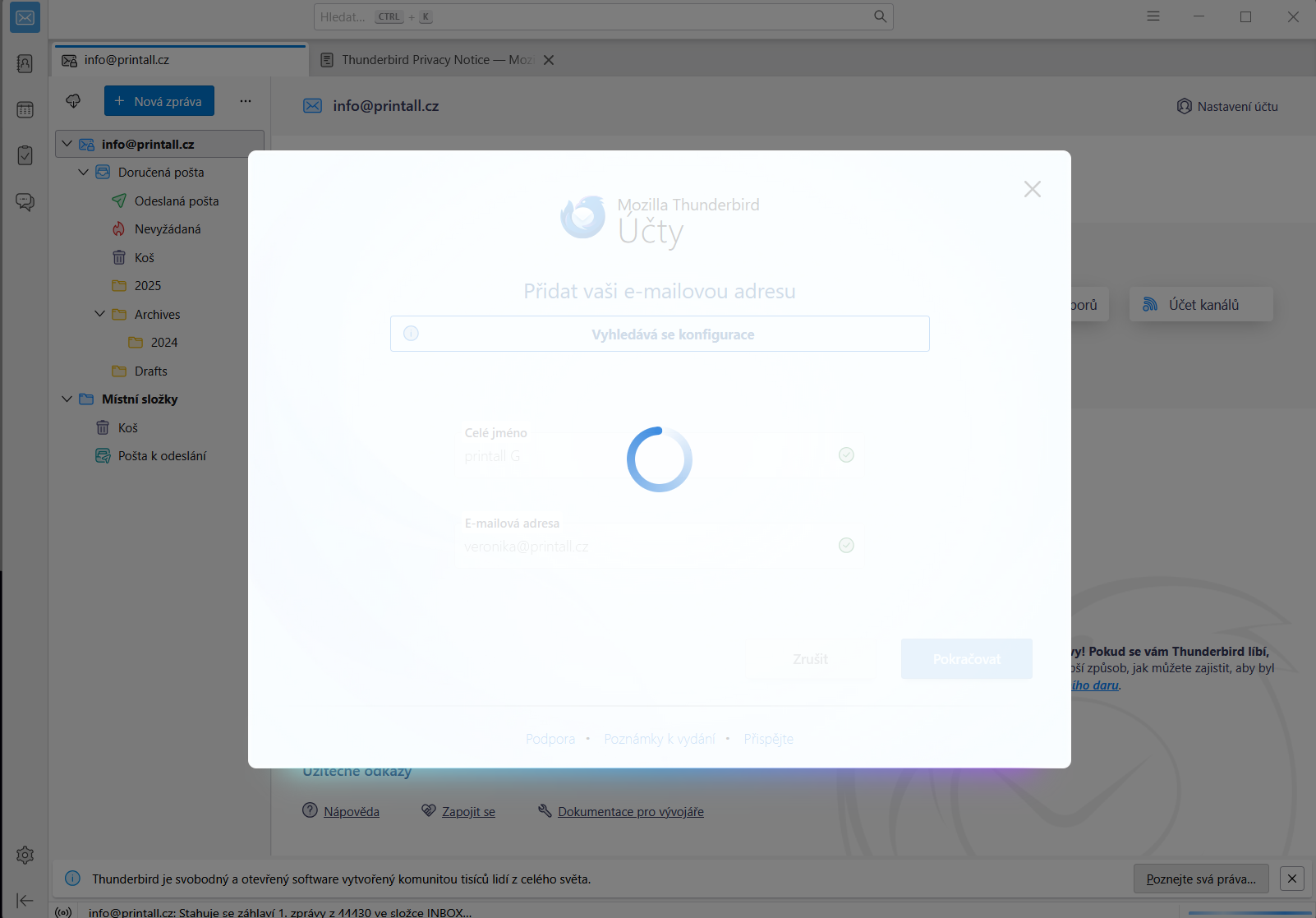1316x918 pixels.
Task: Click the Feed account RSS icon
Action: click(1150, 305)
